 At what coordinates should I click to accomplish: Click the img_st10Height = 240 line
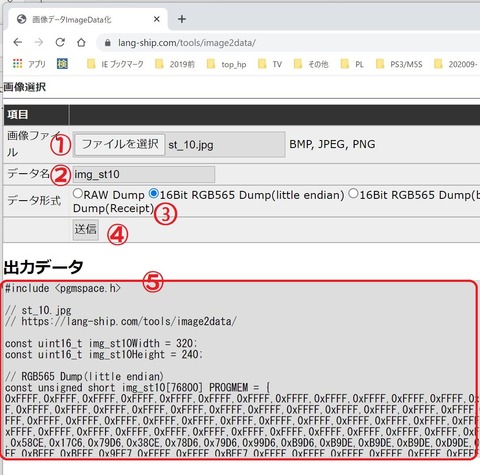(x=104, y=354)
